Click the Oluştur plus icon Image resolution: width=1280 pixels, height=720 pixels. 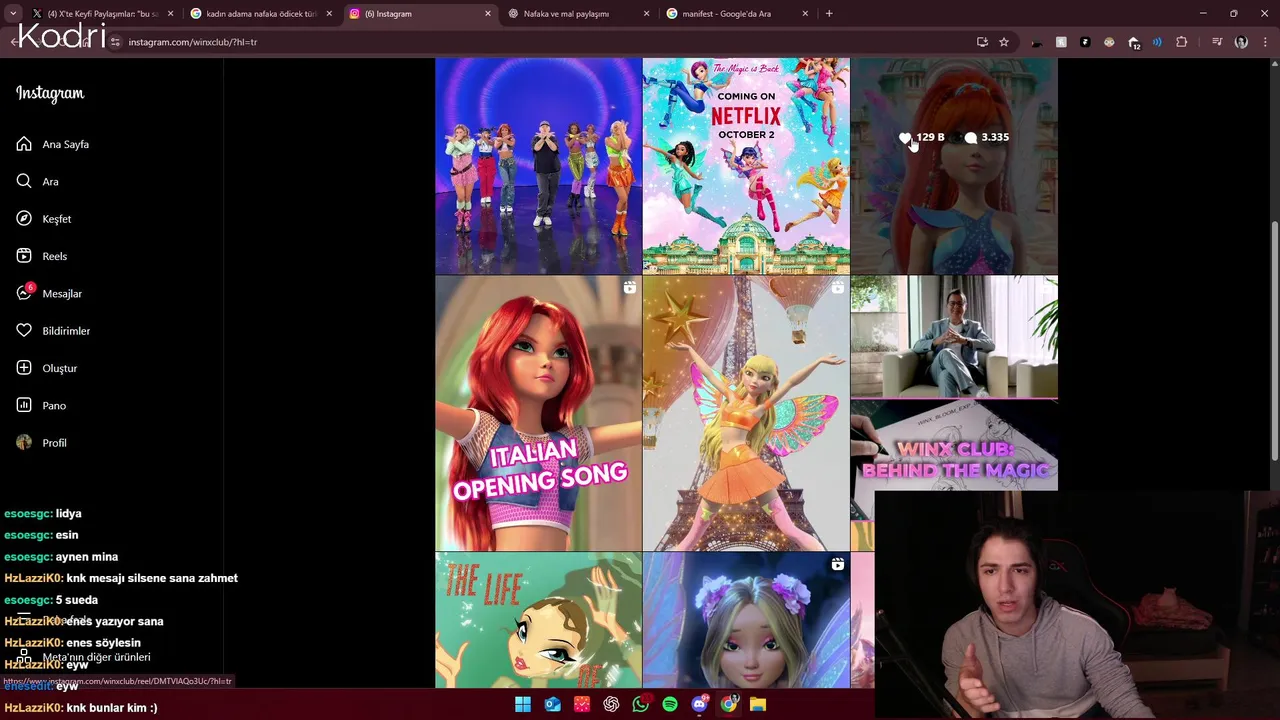tap(24, 368)
